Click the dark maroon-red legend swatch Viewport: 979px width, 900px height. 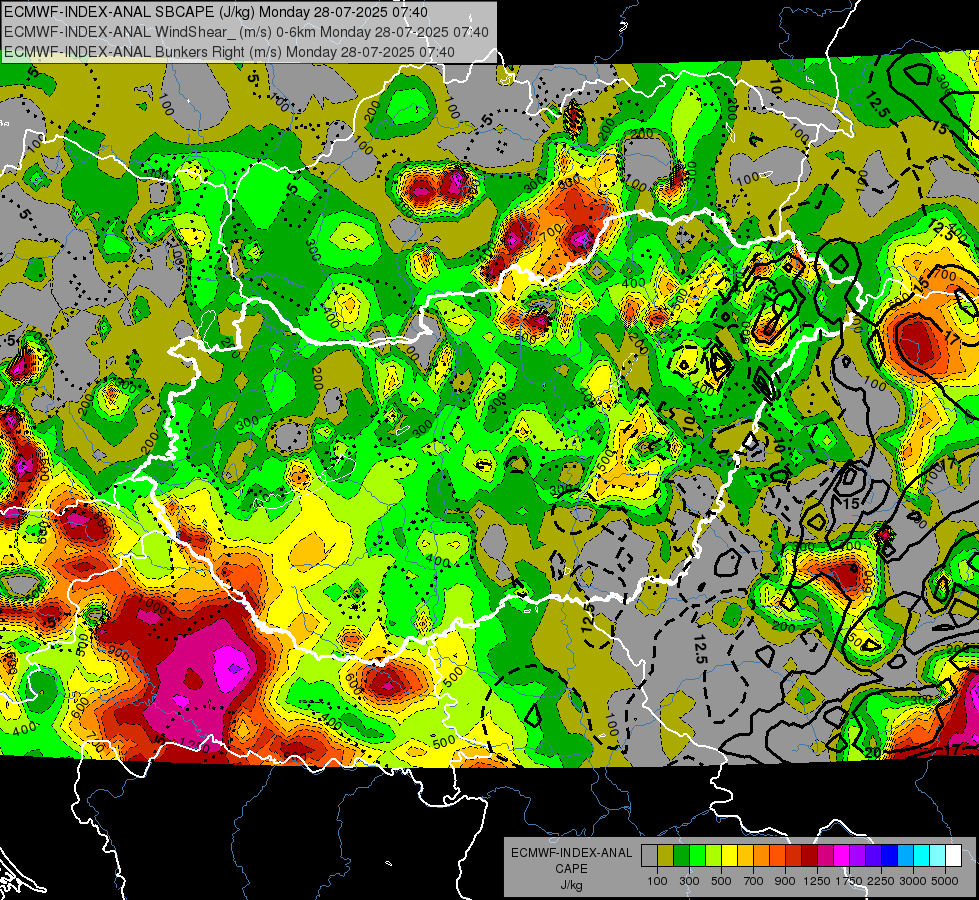click(x=809, y=855)
